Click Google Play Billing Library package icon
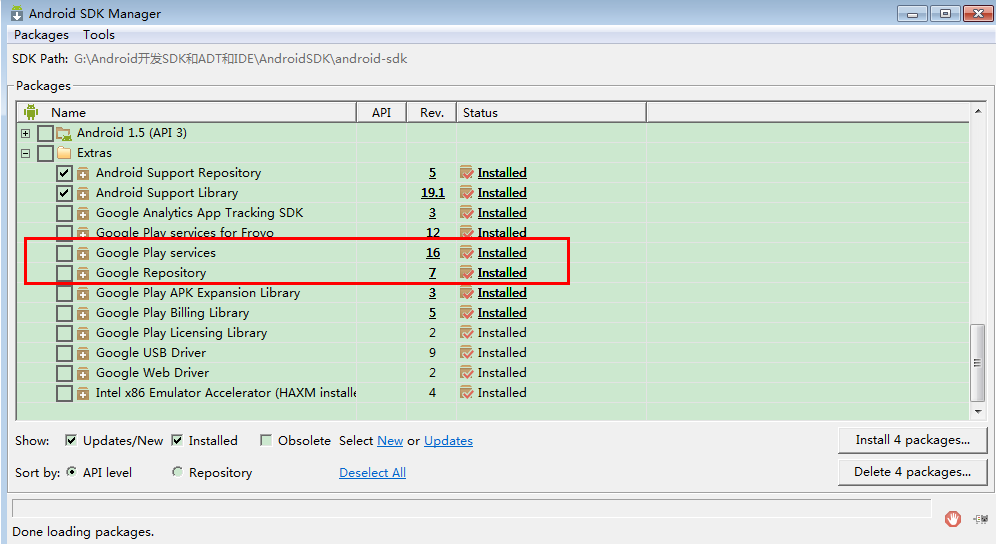The image size is (996, 544). click(x=83, y=313)
